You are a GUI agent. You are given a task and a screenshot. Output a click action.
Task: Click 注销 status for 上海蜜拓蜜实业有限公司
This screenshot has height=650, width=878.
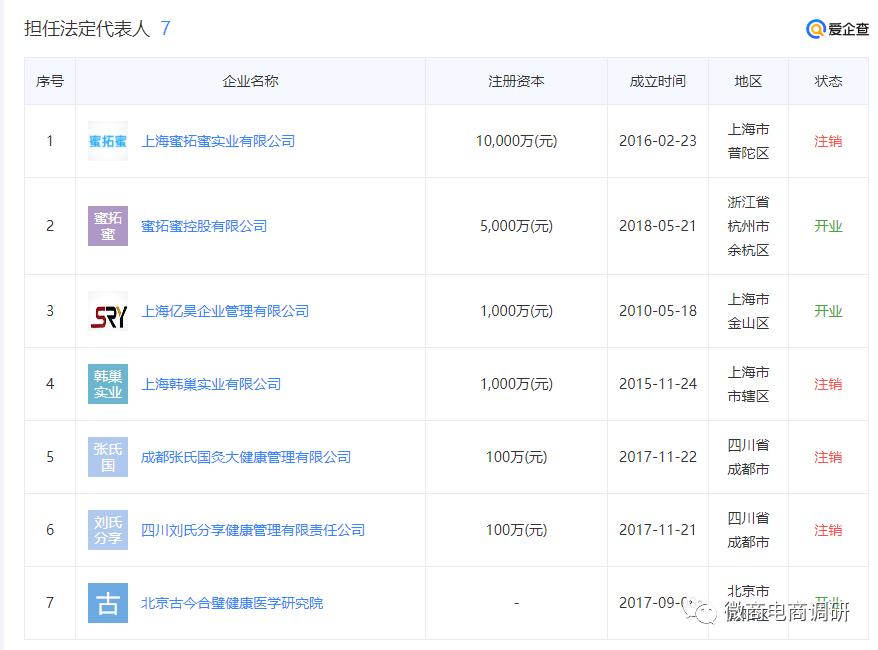[x=828, y=141]
